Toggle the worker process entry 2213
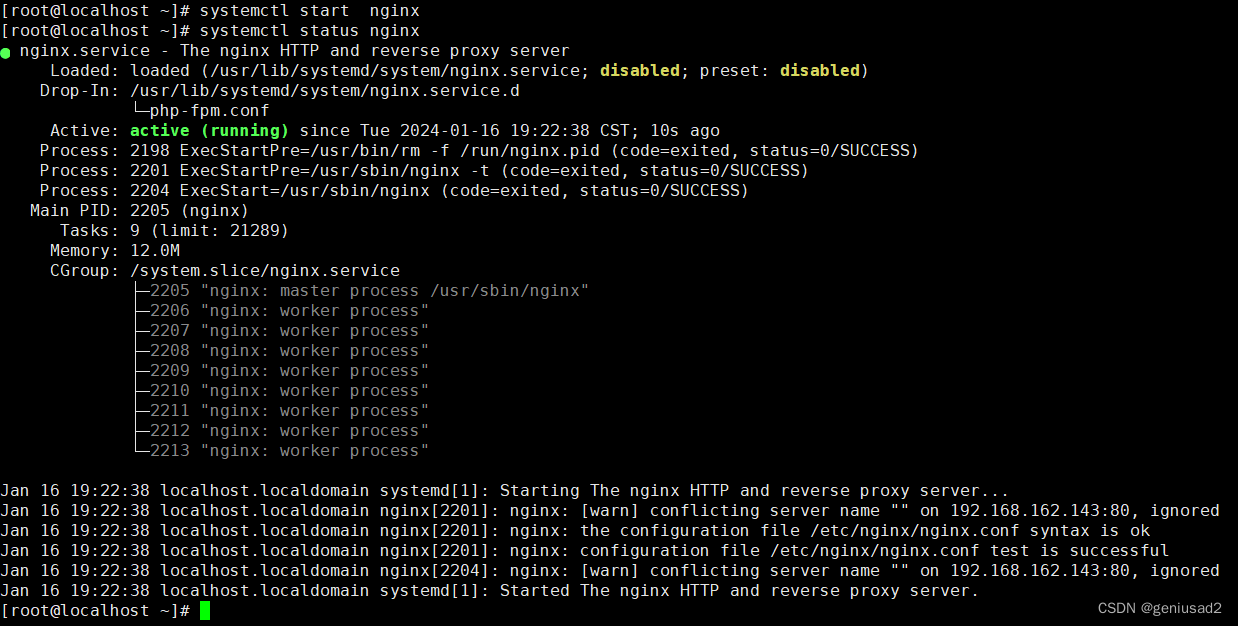Viewport: 1238px width, 626px height. [x=290, y=450]
